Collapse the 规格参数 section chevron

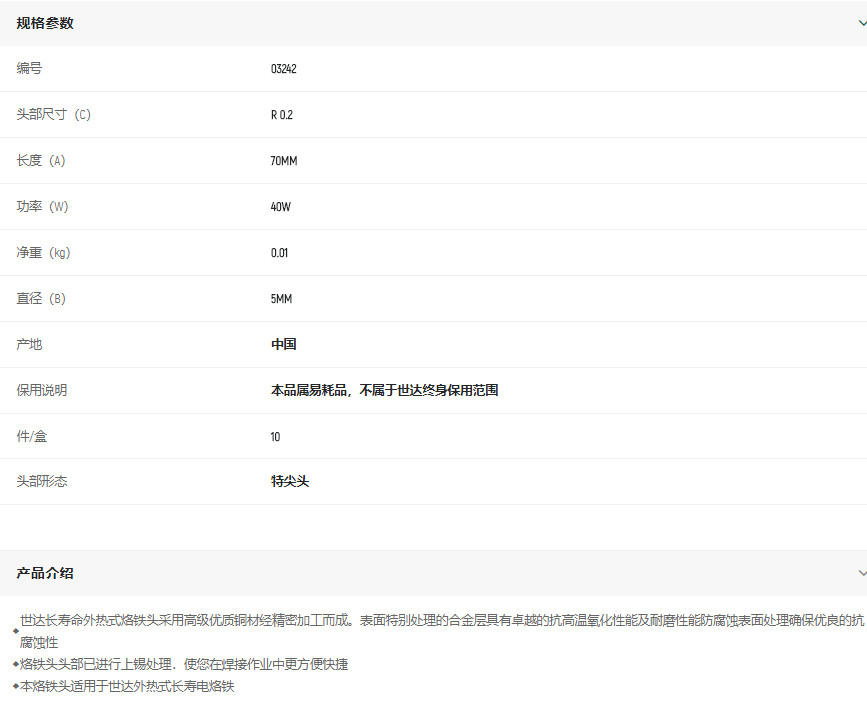tap(861, 23)
